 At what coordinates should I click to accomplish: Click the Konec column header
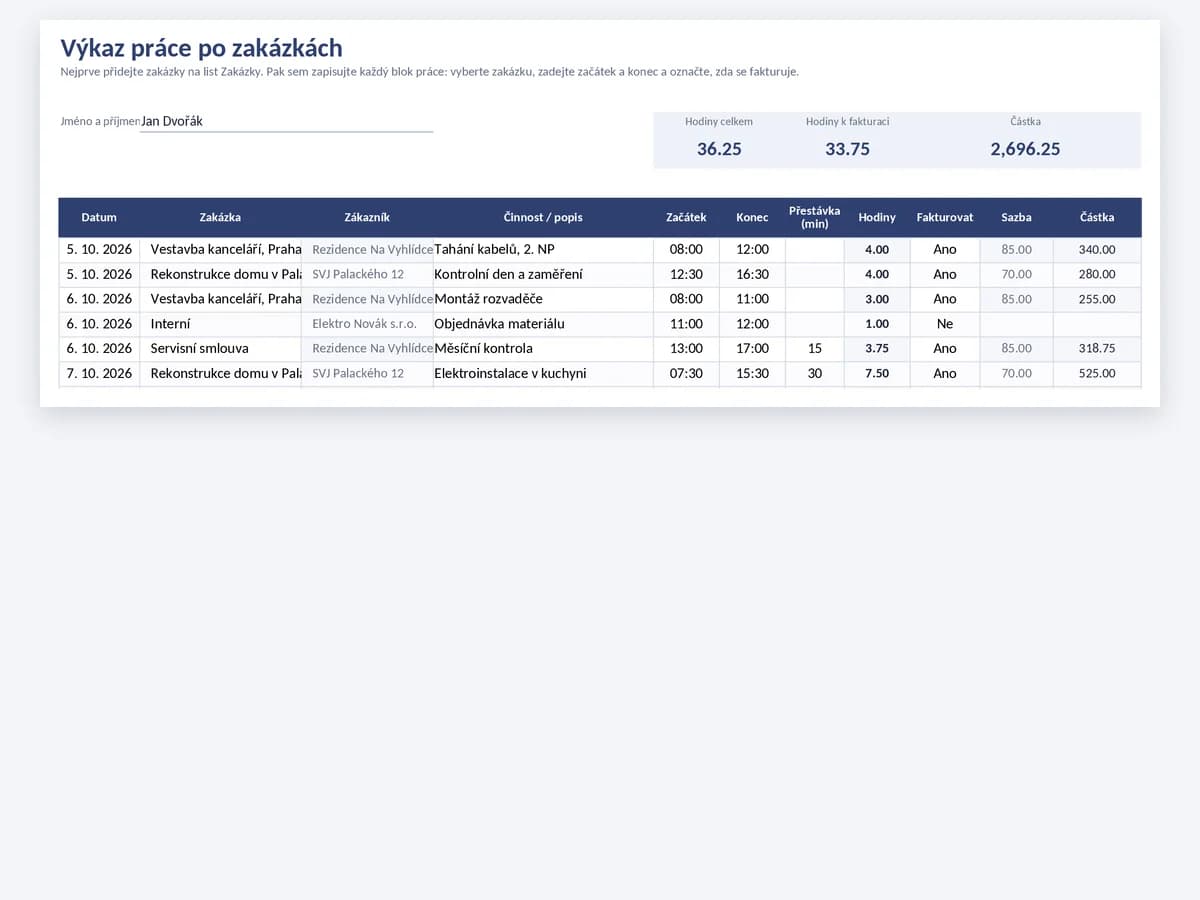click(752, 217)
